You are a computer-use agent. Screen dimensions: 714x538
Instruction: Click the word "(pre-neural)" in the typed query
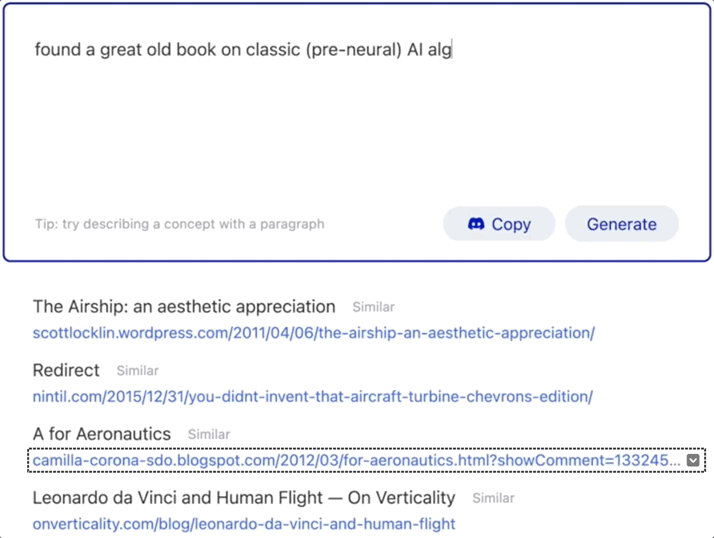[352, 49]
